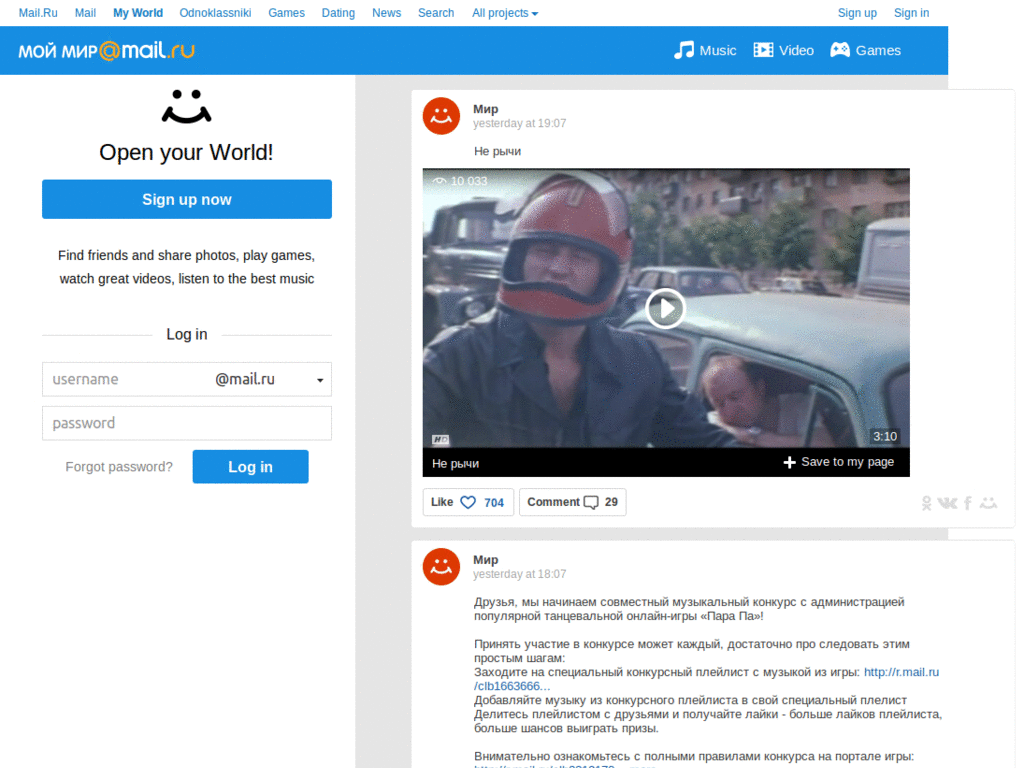Like the Не рычи video post
Screen dimensions: 1024x768
(468, 502)
